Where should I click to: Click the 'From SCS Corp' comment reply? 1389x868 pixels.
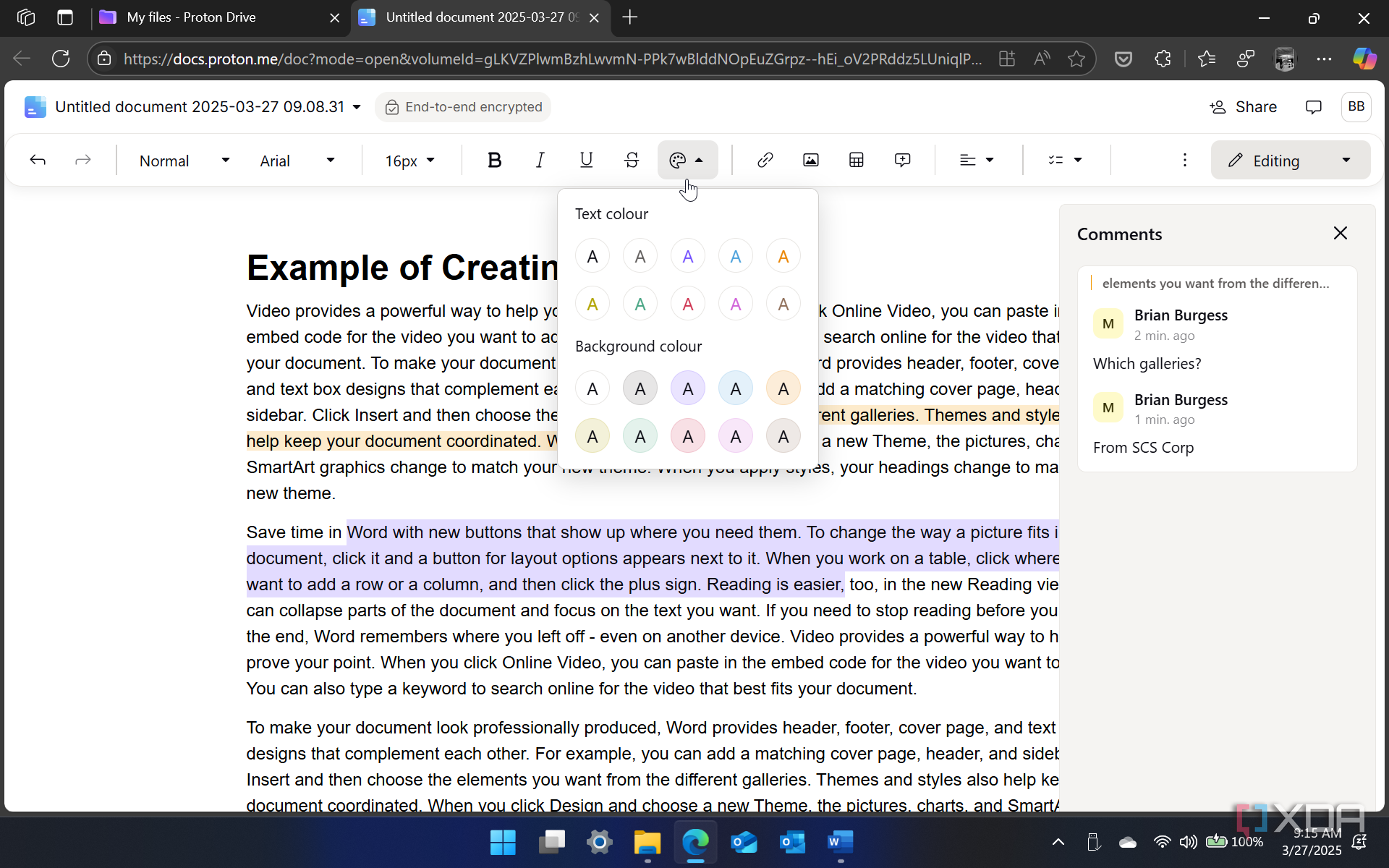[1143, 448]
